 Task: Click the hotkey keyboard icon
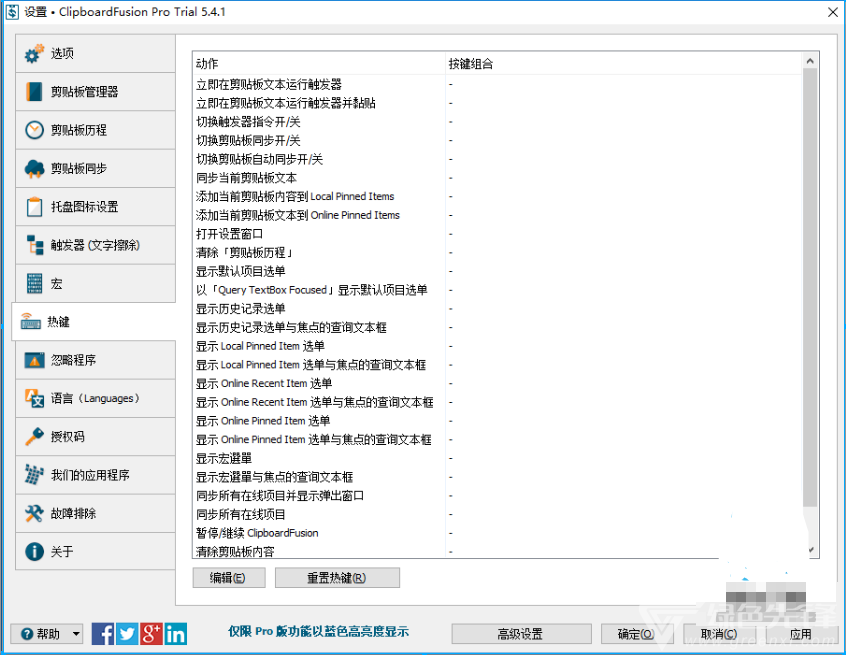point(30,322)
